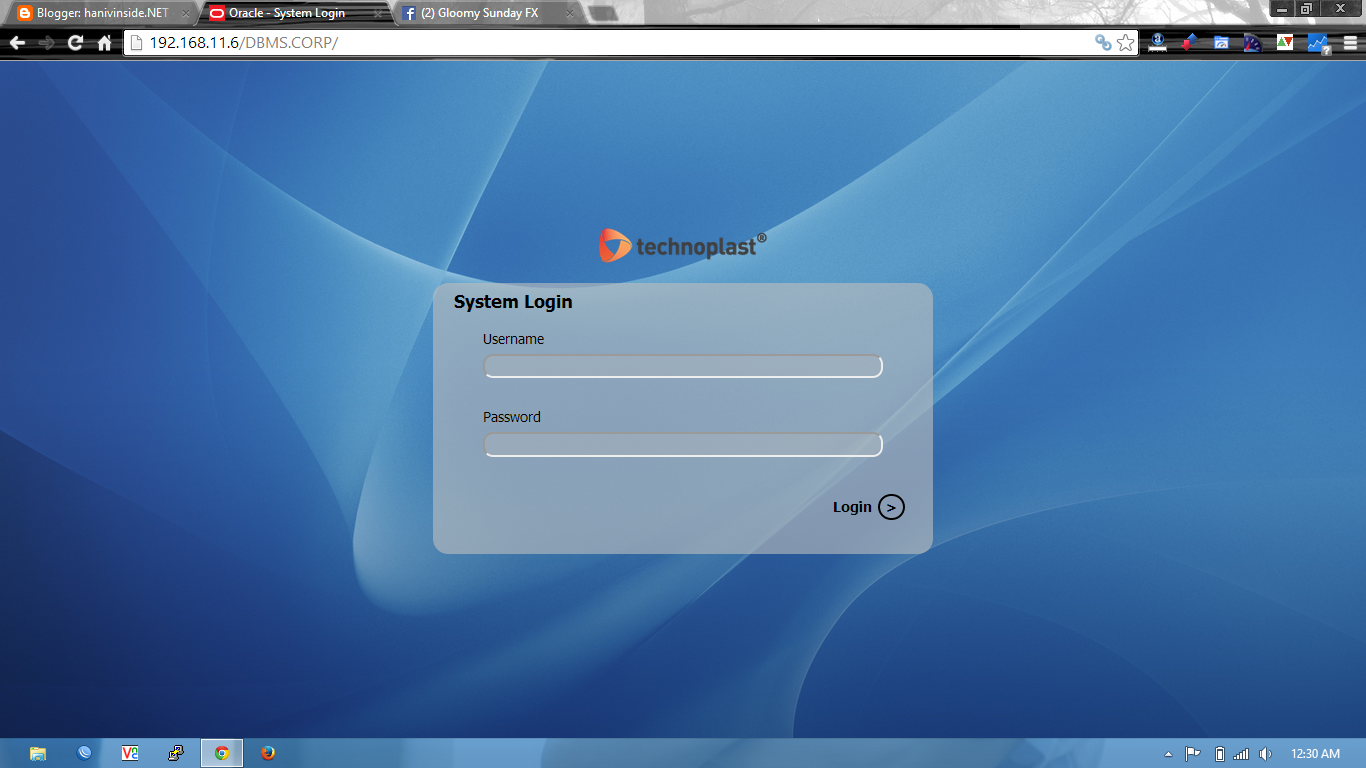Open the network signal icon in the tray
The image size is (1366, 768).
(x=1241, y=754)
